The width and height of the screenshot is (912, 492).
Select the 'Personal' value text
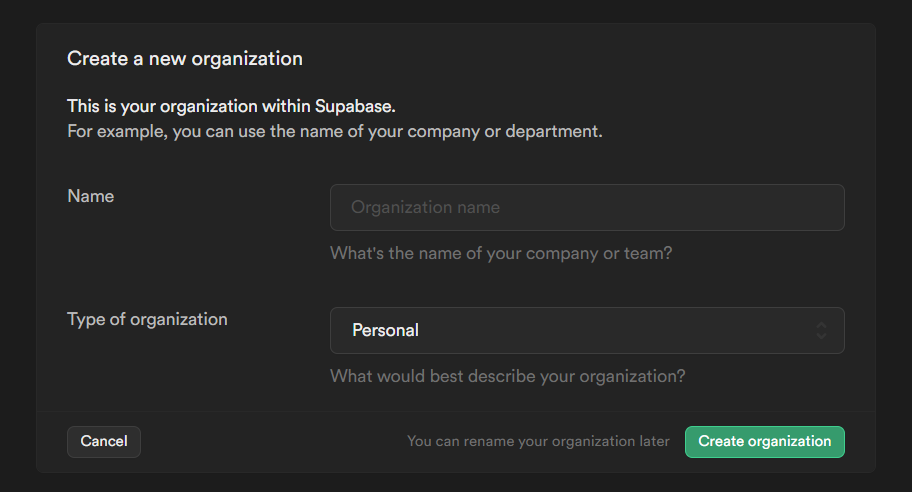[x=385, y=330]
